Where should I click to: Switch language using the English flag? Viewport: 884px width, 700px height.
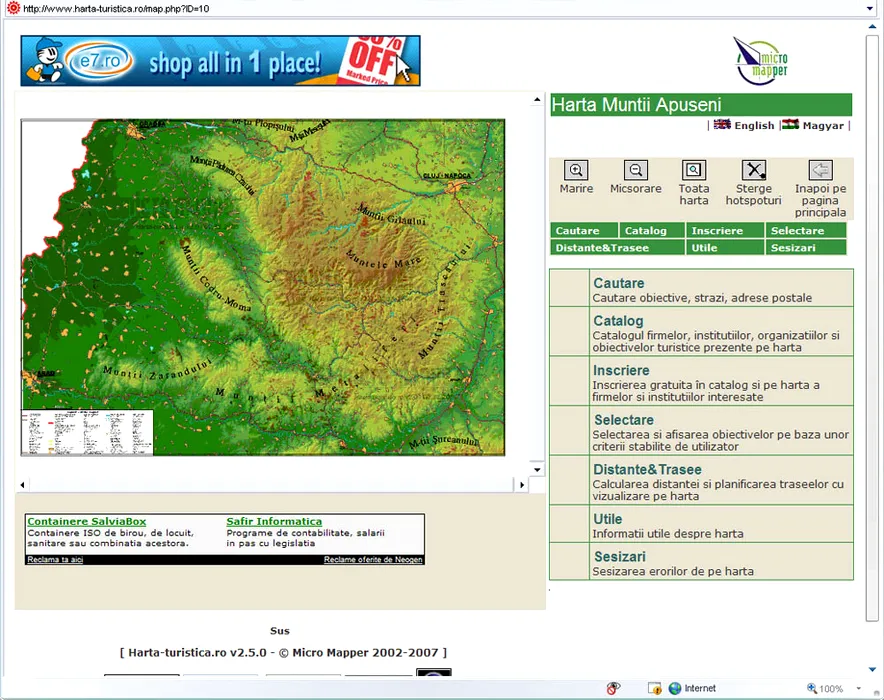tap(722, 125)
